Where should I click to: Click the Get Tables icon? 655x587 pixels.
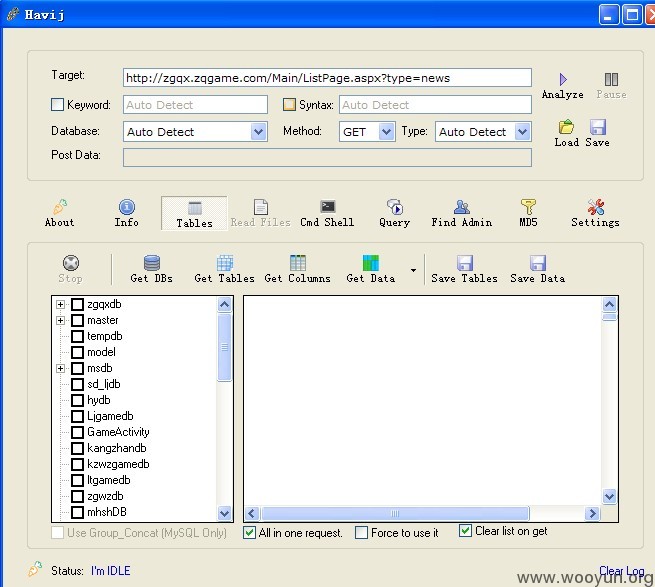coord(225,263)
